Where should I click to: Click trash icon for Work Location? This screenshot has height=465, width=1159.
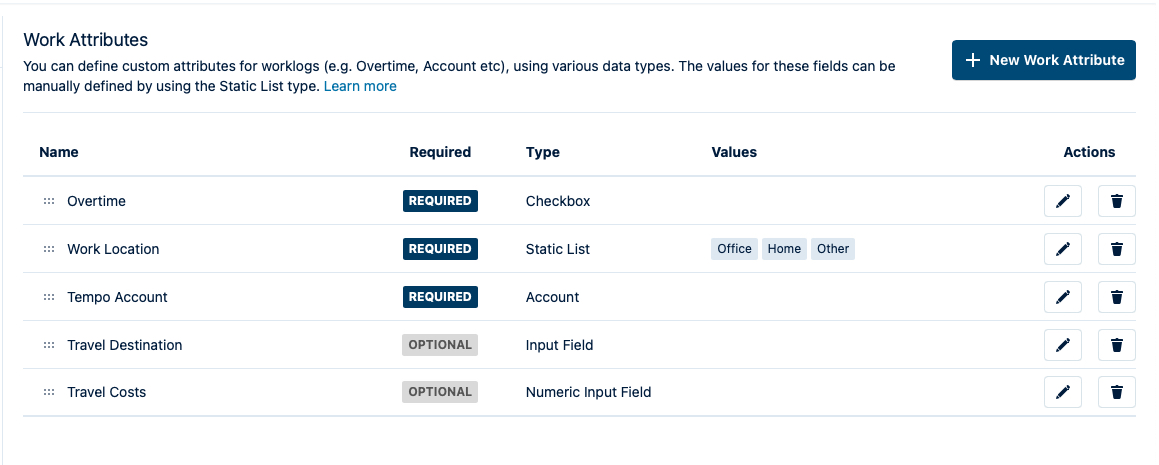click(1116, 249)
